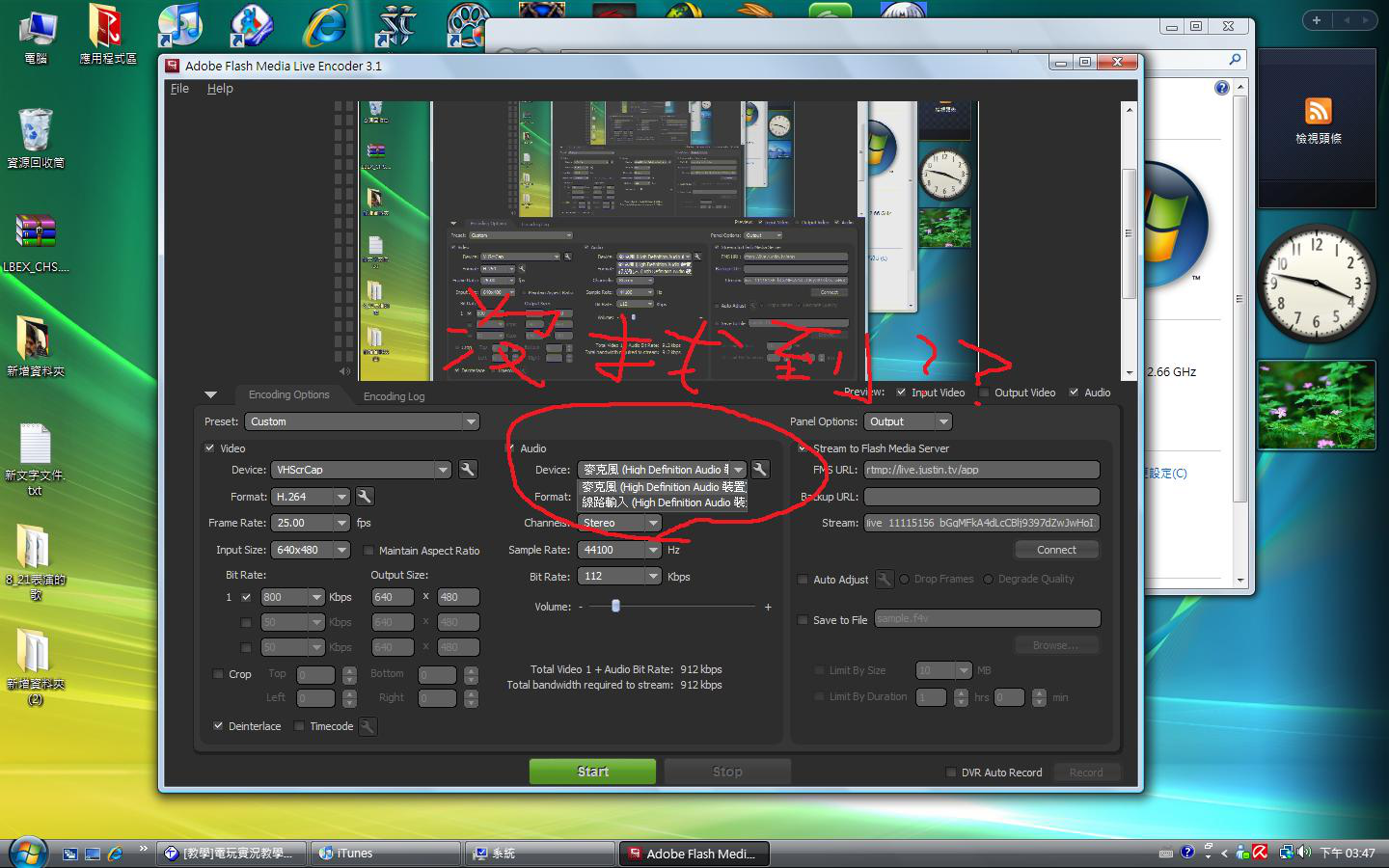The width and height of the screenshot is (1389, 868).
Task: Open the Preset dropdown showing Custom
Action: (362, 421)
